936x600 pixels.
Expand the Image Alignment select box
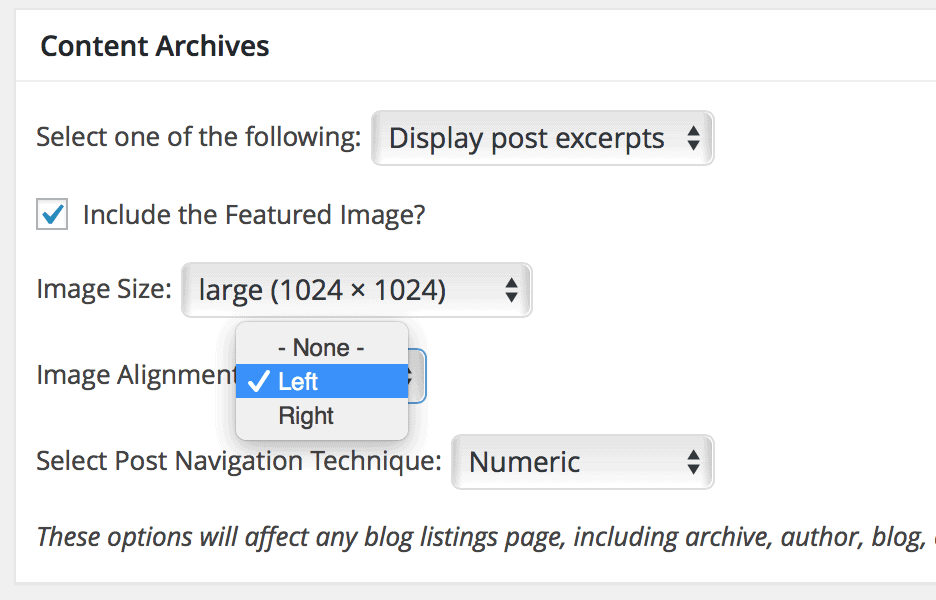point(410,376)
